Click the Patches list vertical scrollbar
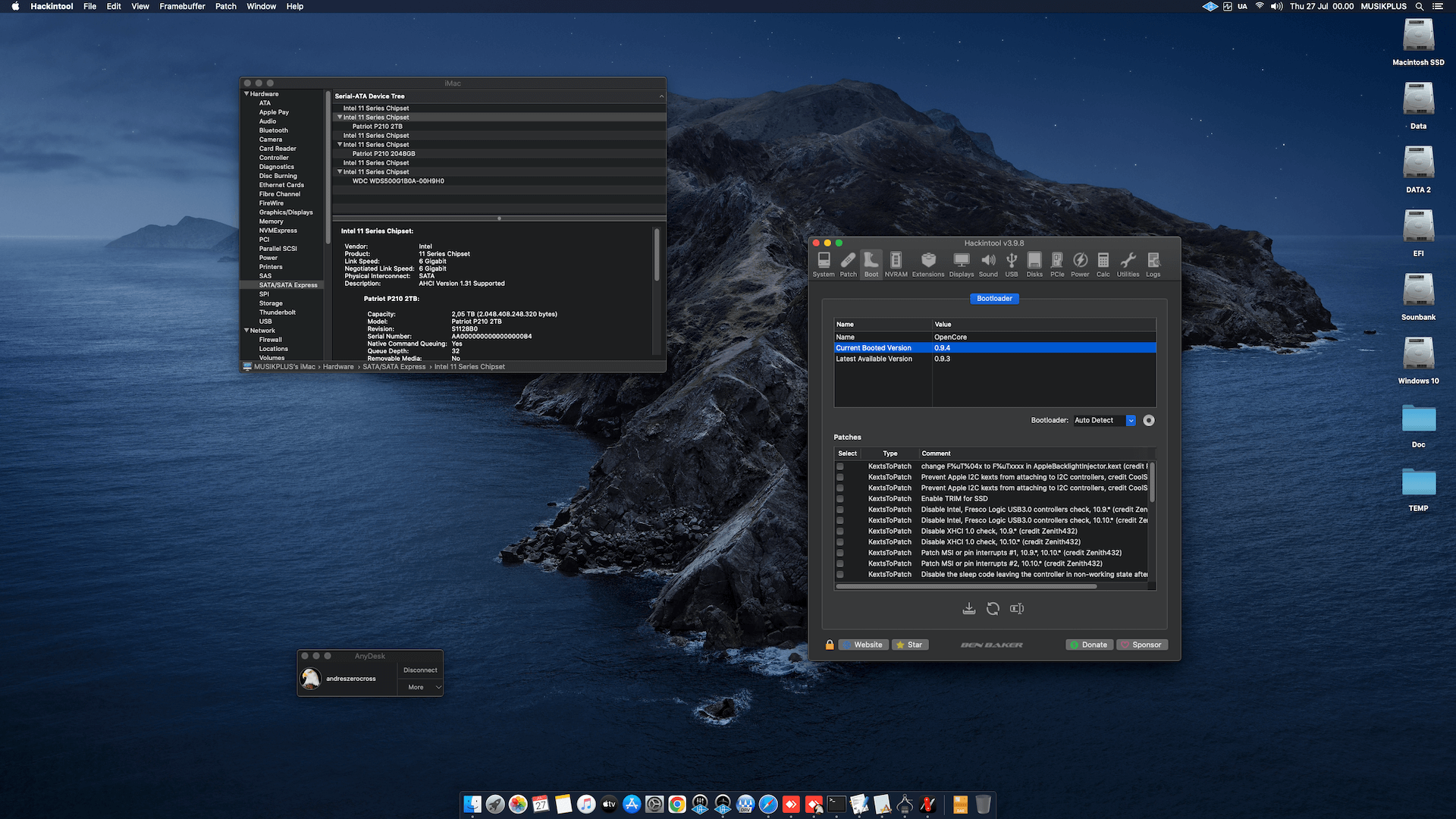The image size is (1456, 819). click(1152, 482)
